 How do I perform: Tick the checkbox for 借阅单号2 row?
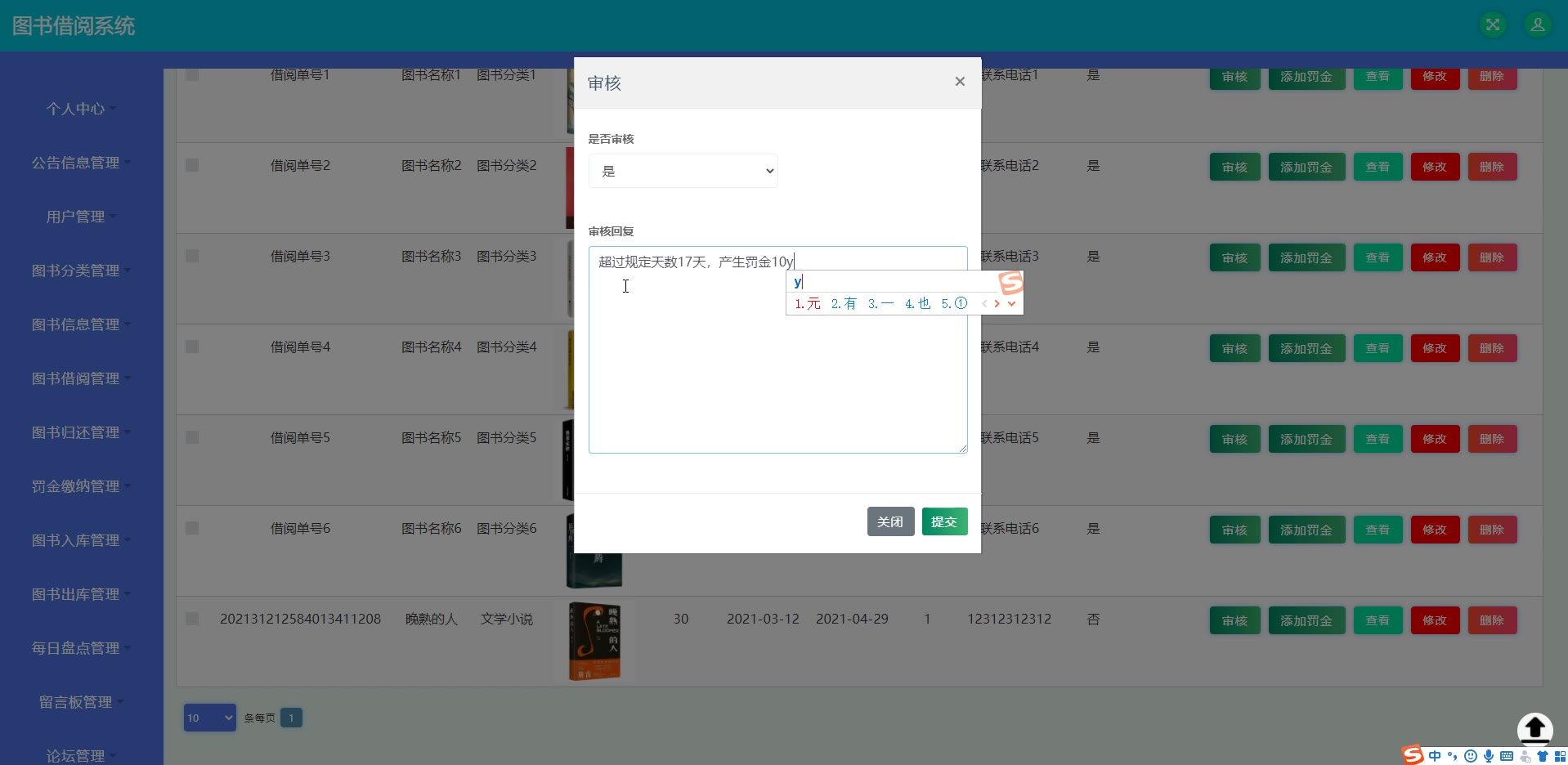point(192,165)
